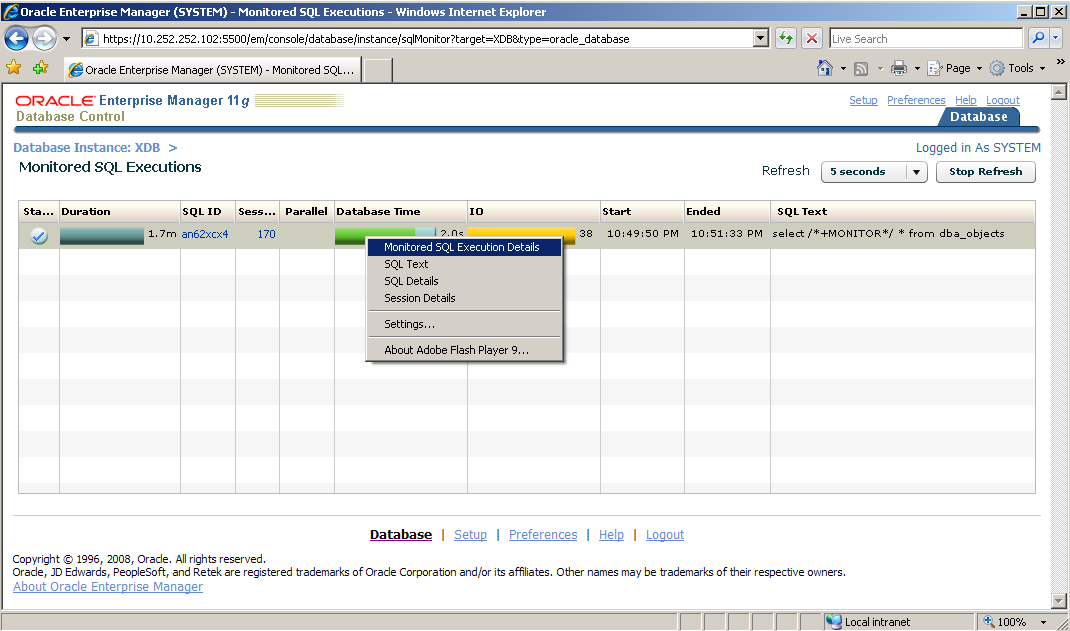Choose Session Details from context menu

(465, 298)
